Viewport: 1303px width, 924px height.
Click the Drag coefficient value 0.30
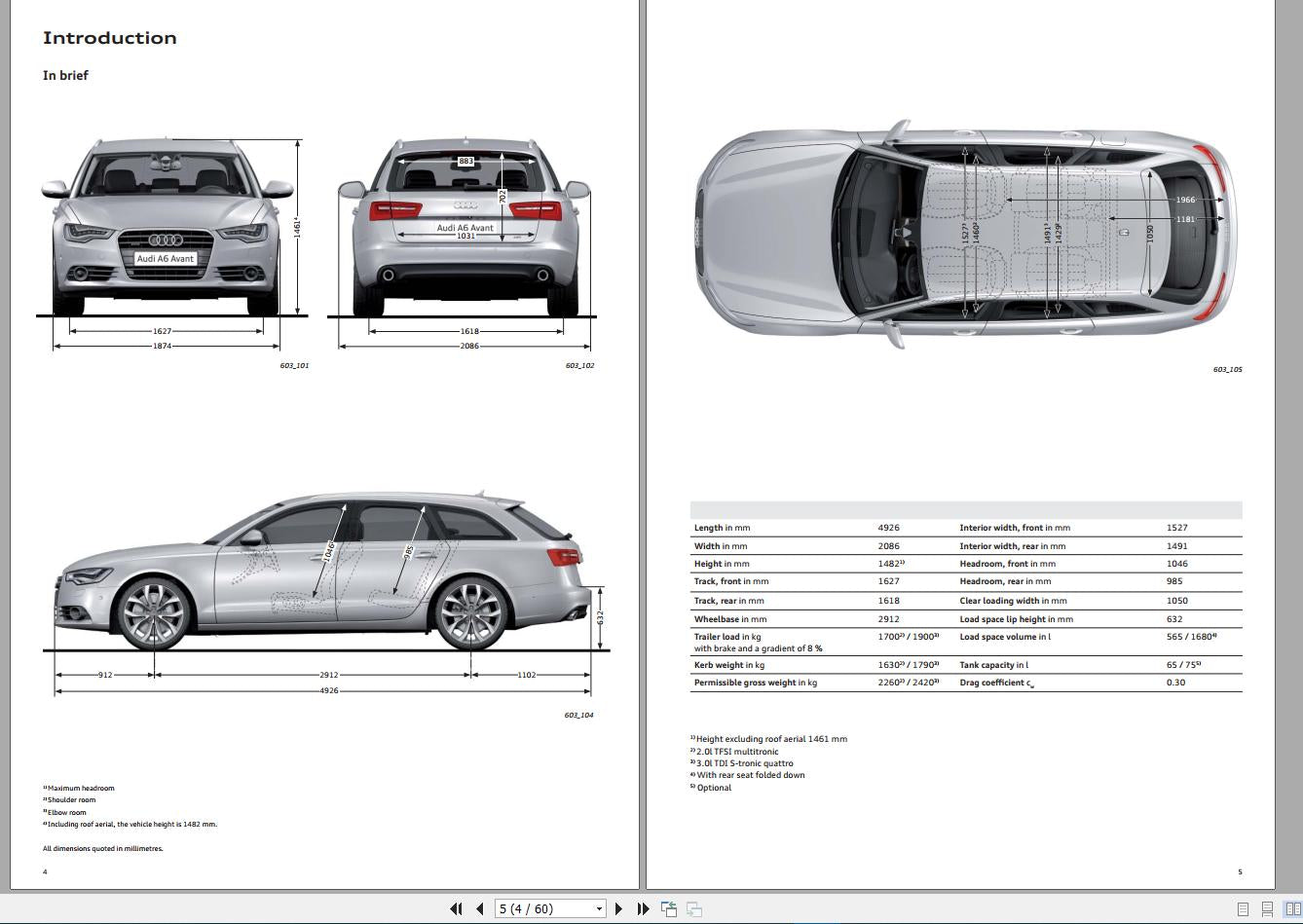pos(1176,683)
